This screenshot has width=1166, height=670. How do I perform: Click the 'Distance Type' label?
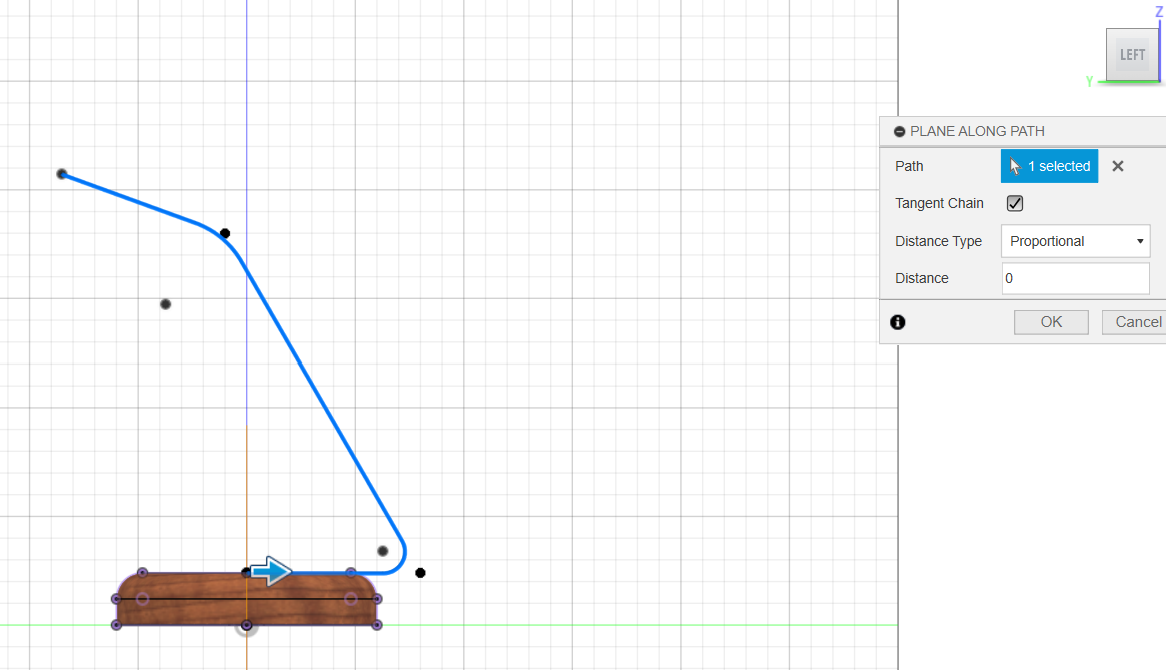pos(938,241)
